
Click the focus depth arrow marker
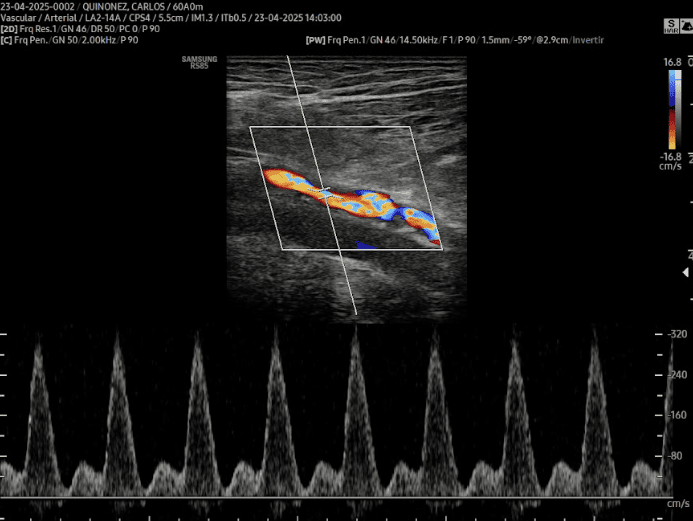pyautogui.click(x=685, y=272)
